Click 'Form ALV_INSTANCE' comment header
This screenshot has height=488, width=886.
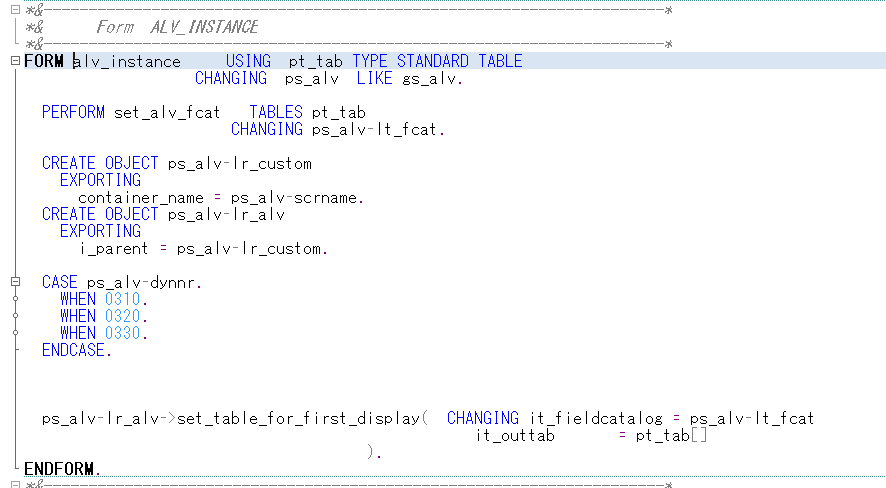177,27
